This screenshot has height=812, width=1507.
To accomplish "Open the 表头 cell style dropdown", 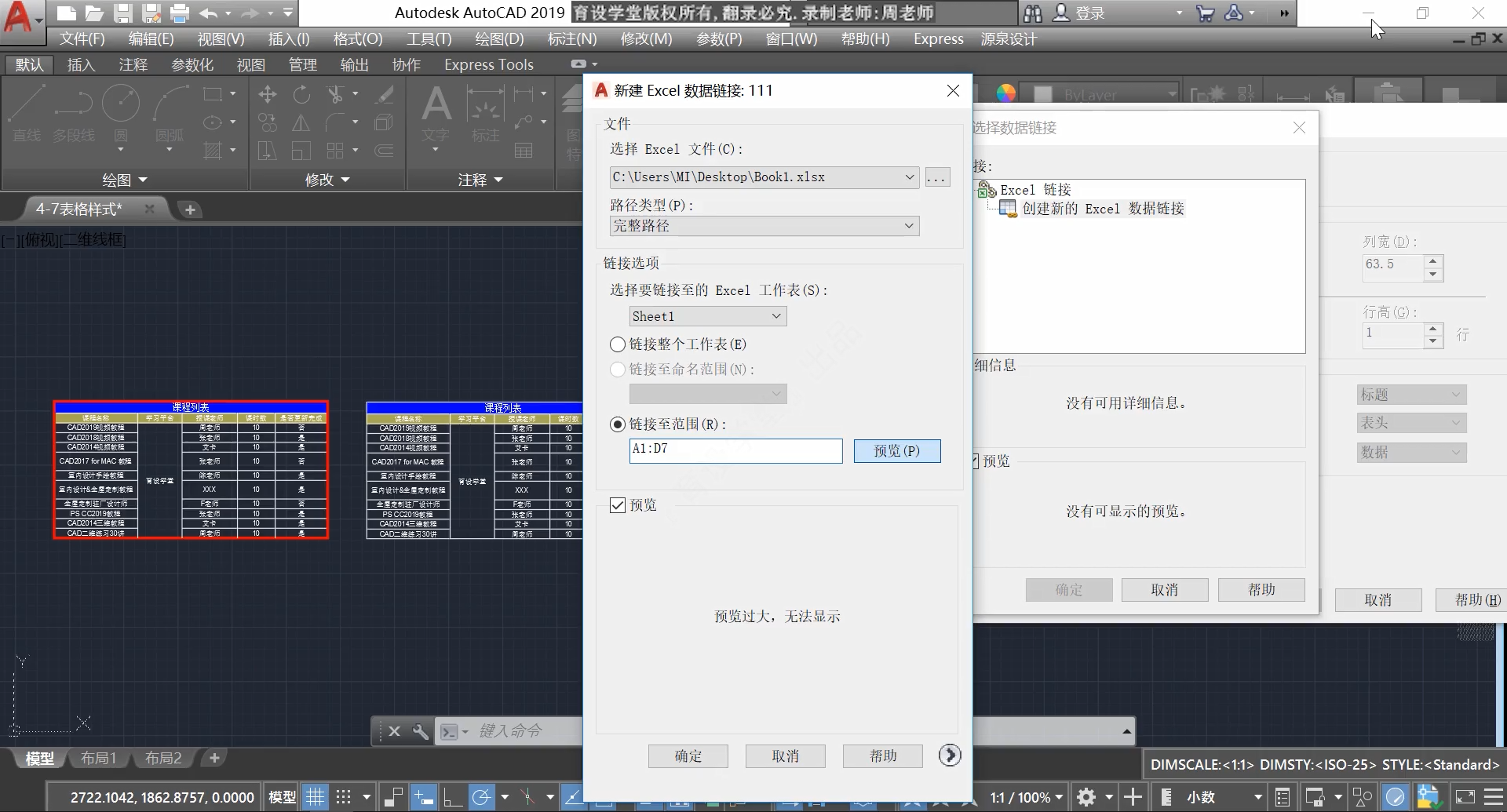I will point(1411,423).
